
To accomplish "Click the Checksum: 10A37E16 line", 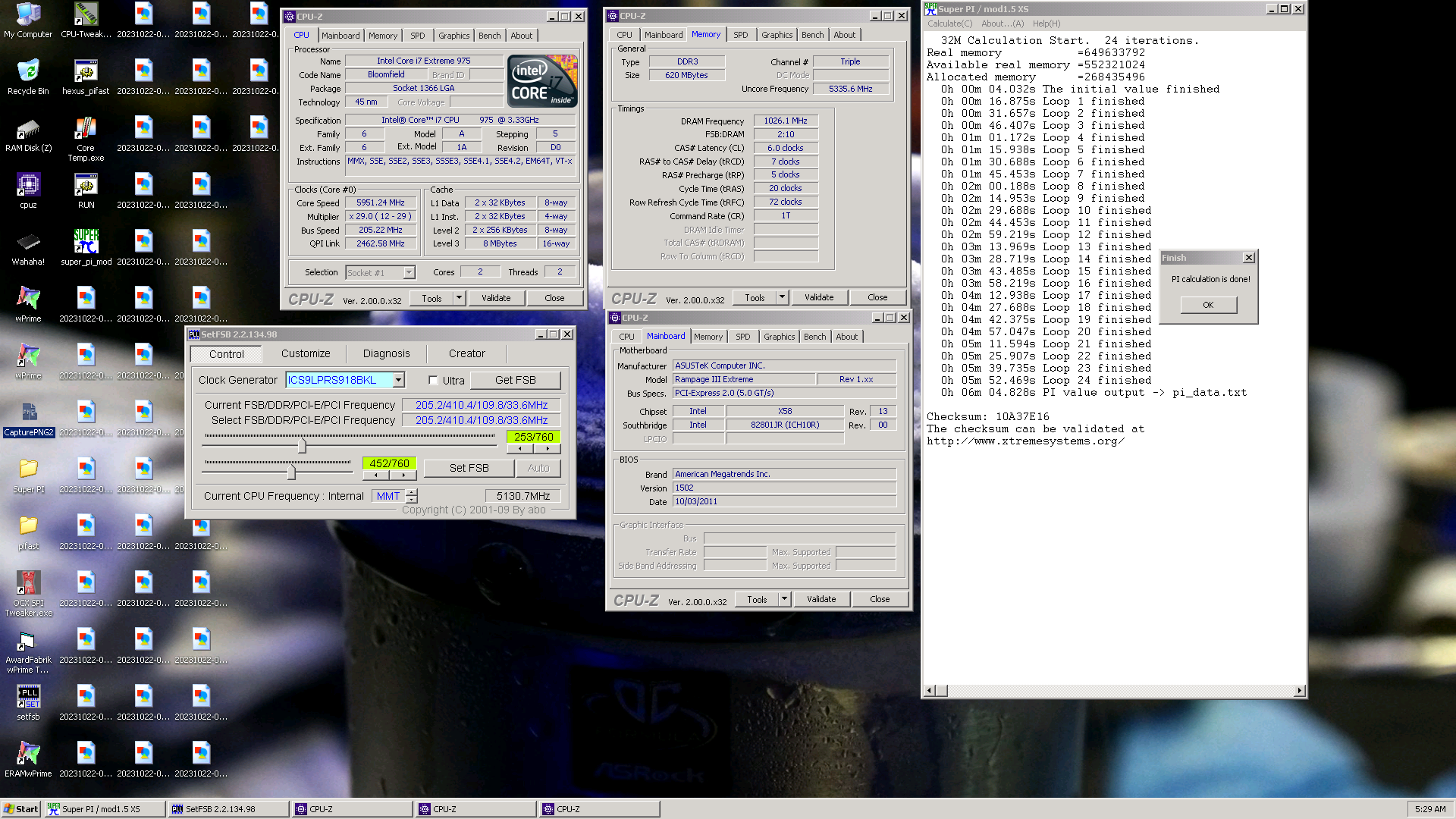I will coord(988,417).
